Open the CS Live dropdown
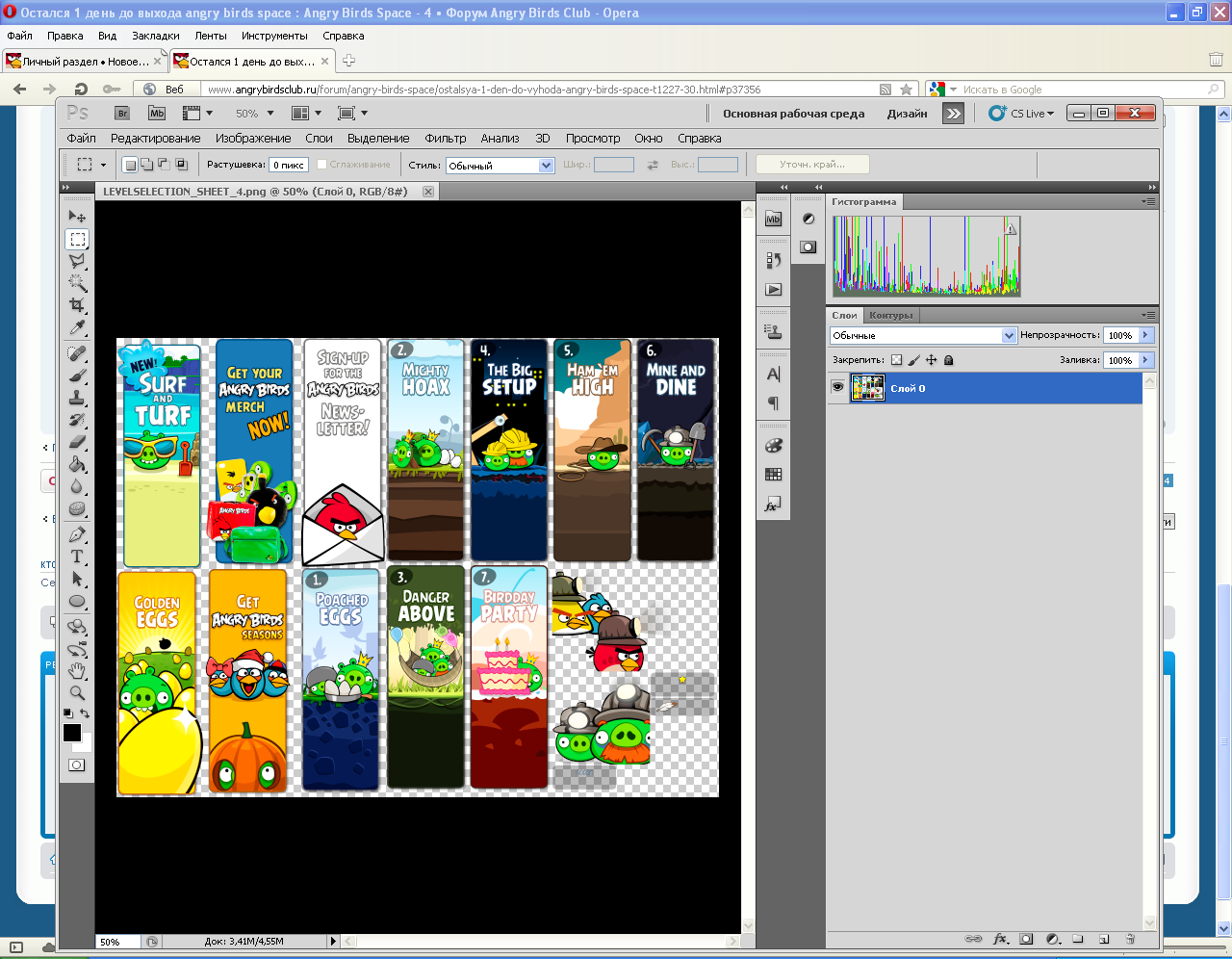The image size is (1232, 959). (x=1022, y=114)
